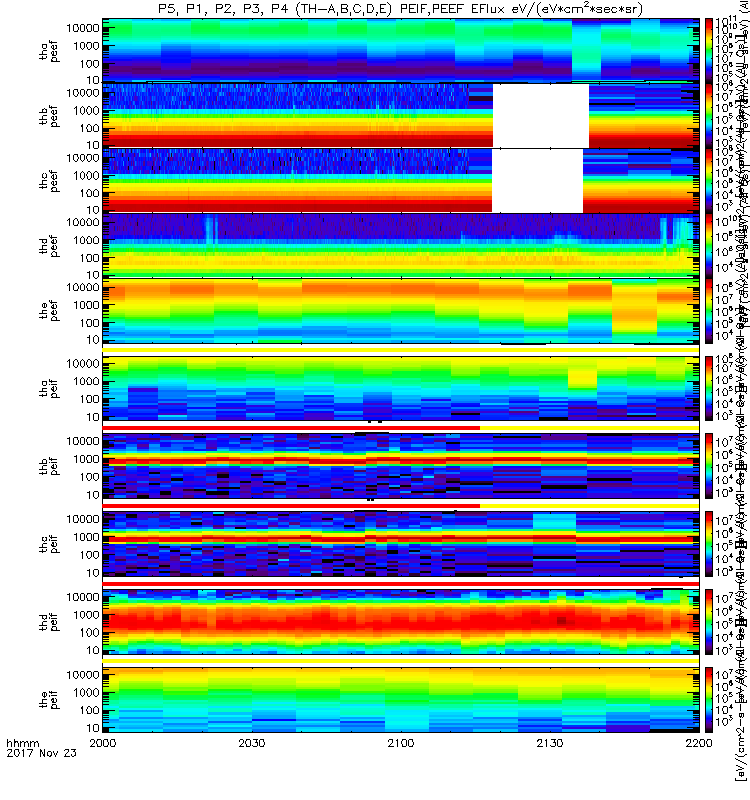Click the plot title text at top
The width and height of the screenshot is (750, 800).
coord(401,9)
